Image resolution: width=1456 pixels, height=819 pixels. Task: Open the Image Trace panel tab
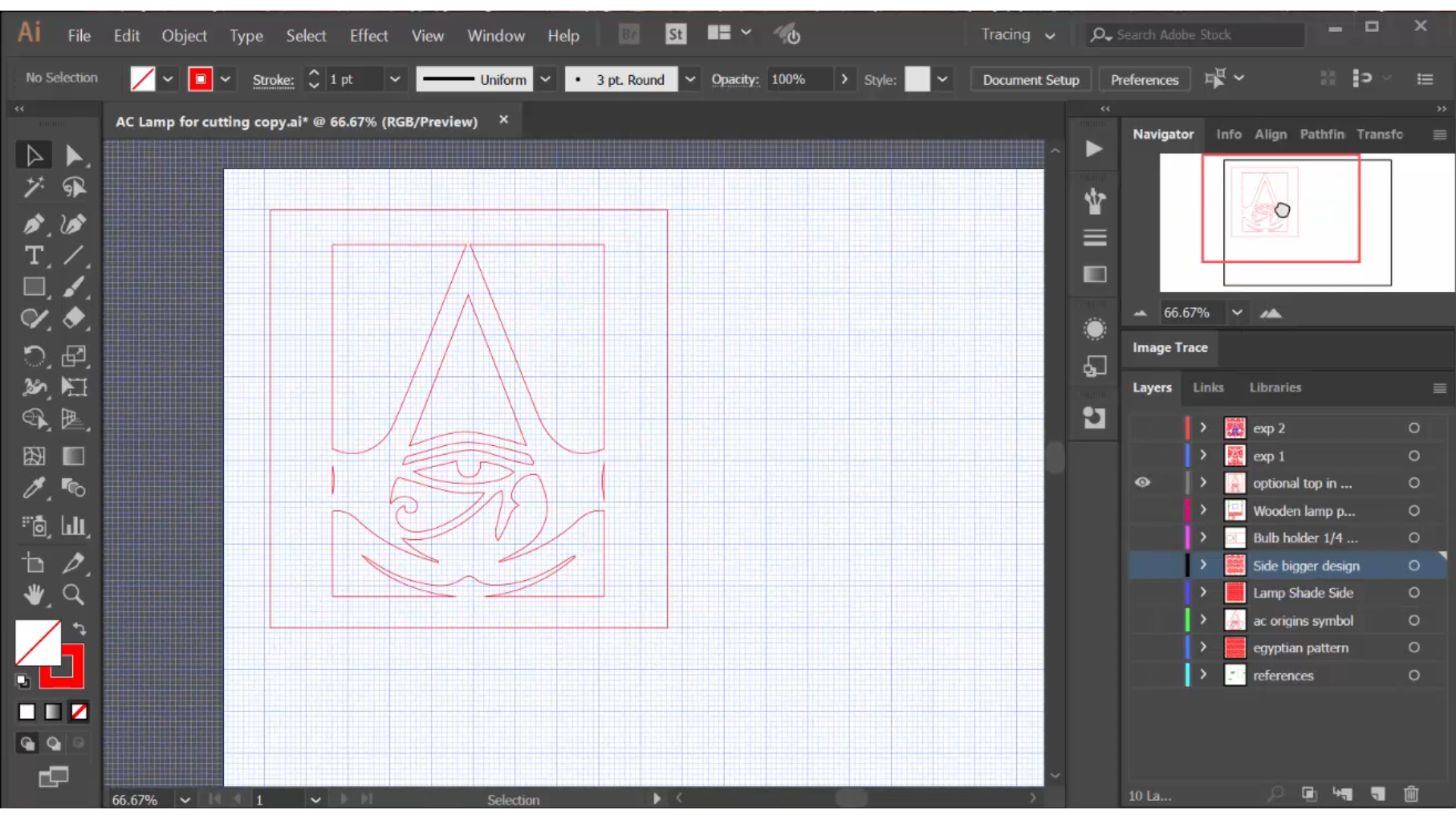coord(1170,347)
